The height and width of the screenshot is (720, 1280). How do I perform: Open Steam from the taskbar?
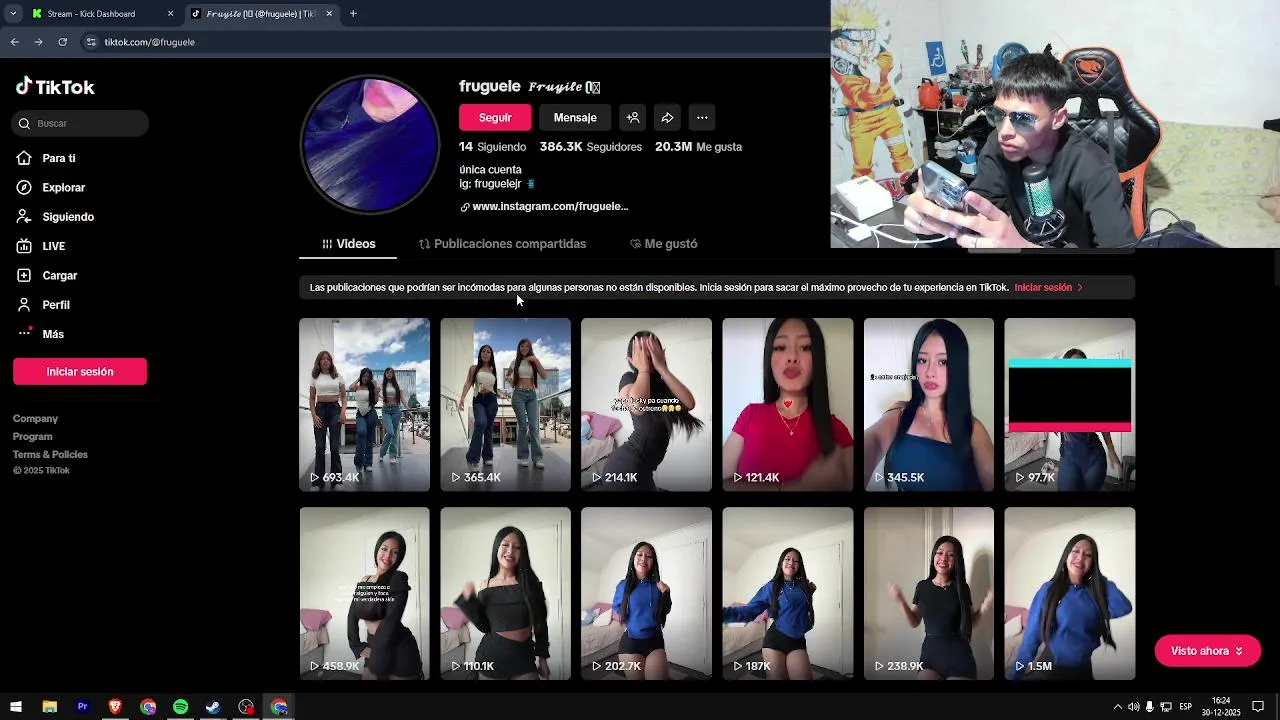click(x=213, y=707)
